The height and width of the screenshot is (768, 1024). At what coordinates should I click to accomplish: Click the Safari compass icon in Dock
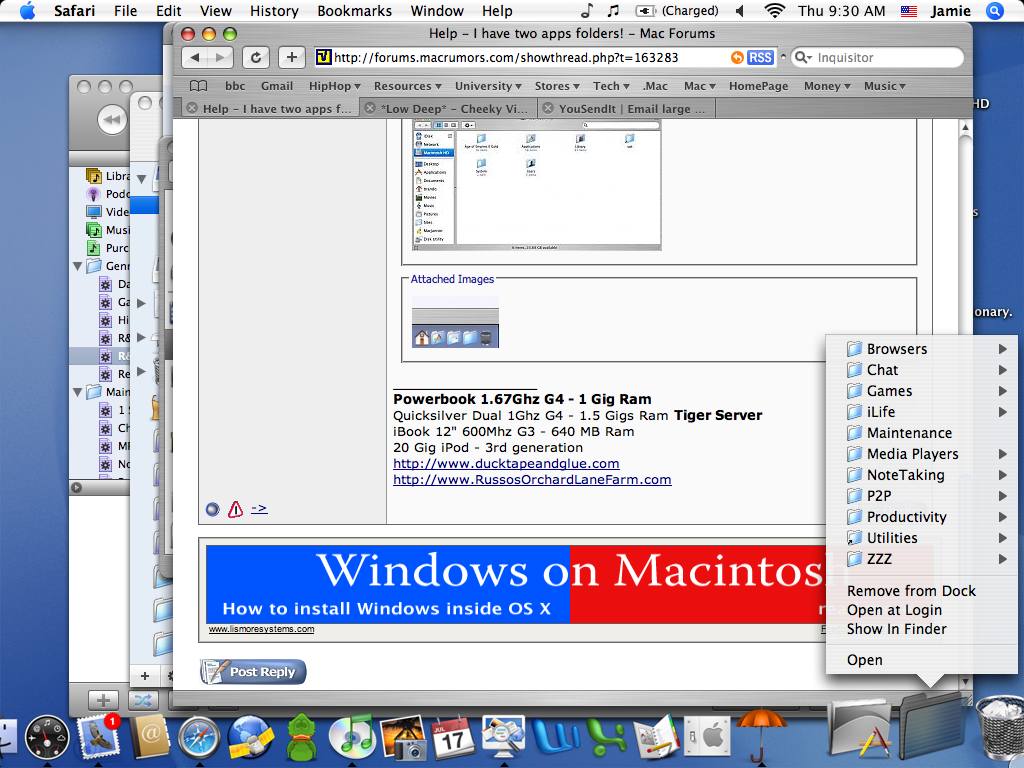(199, 739)
